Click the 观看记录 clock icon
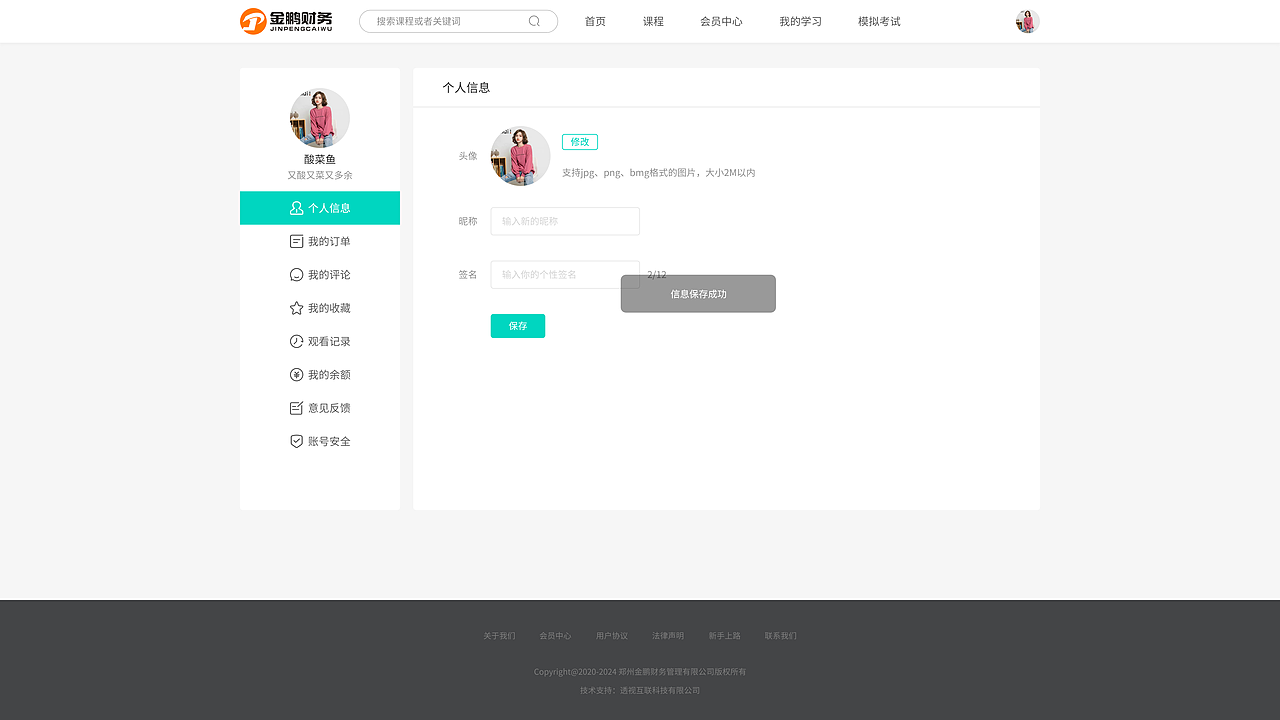Image resolution: width=1280 pixels, height=720 pixels. [296, 341]
